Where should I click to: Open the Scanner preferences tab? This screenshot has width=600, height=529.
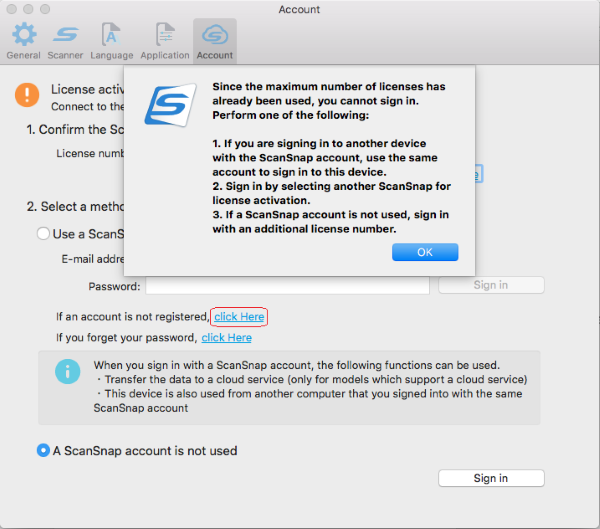pos(65,41)
